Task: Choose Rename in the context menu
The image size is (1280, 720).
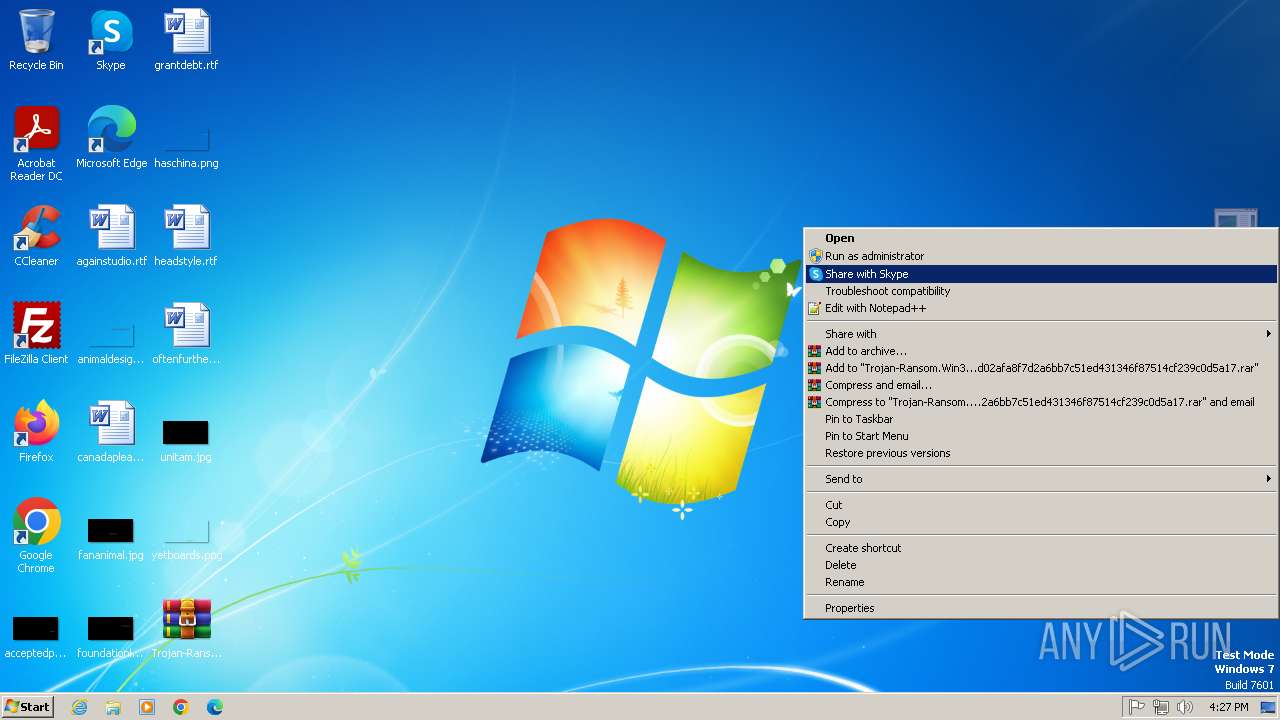Action: pos(1041,582)
